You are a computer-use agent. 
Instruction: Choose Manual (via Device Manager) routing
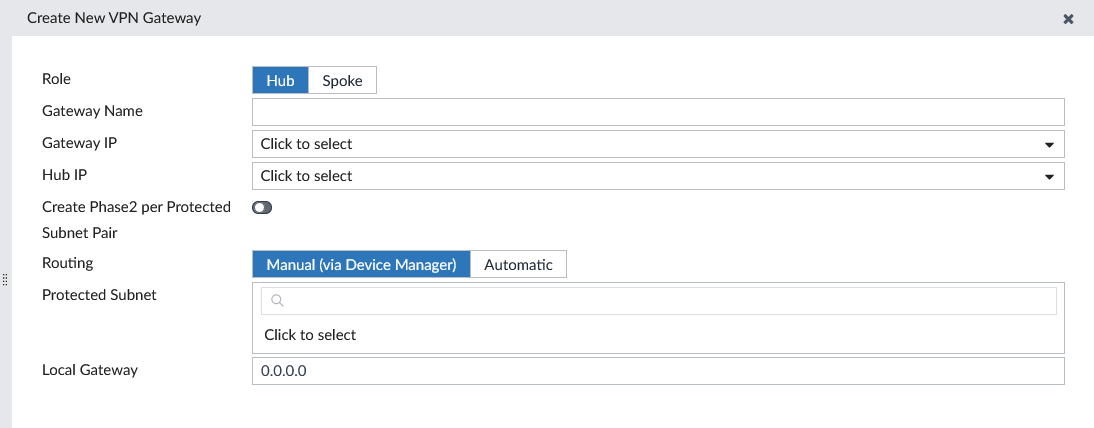coord(361,265)
